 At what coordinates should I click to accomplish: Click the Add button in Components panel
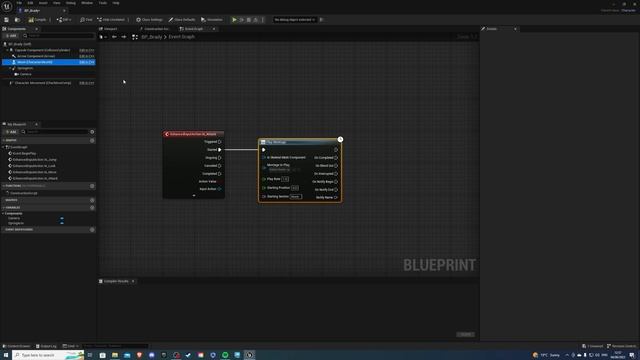click(x=11, y=36)
